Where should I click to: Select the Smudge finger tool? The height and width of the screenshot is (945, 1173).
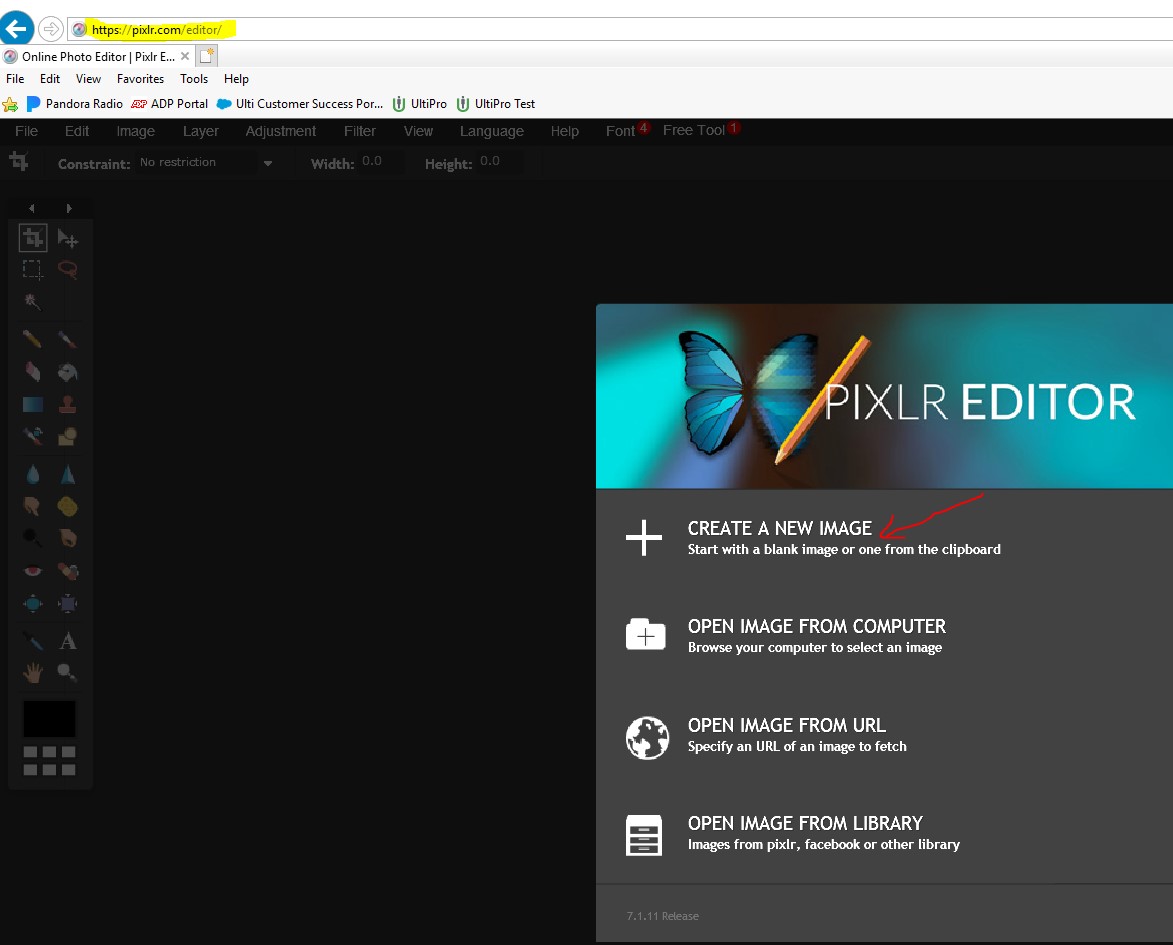click(x=32, y=507)
